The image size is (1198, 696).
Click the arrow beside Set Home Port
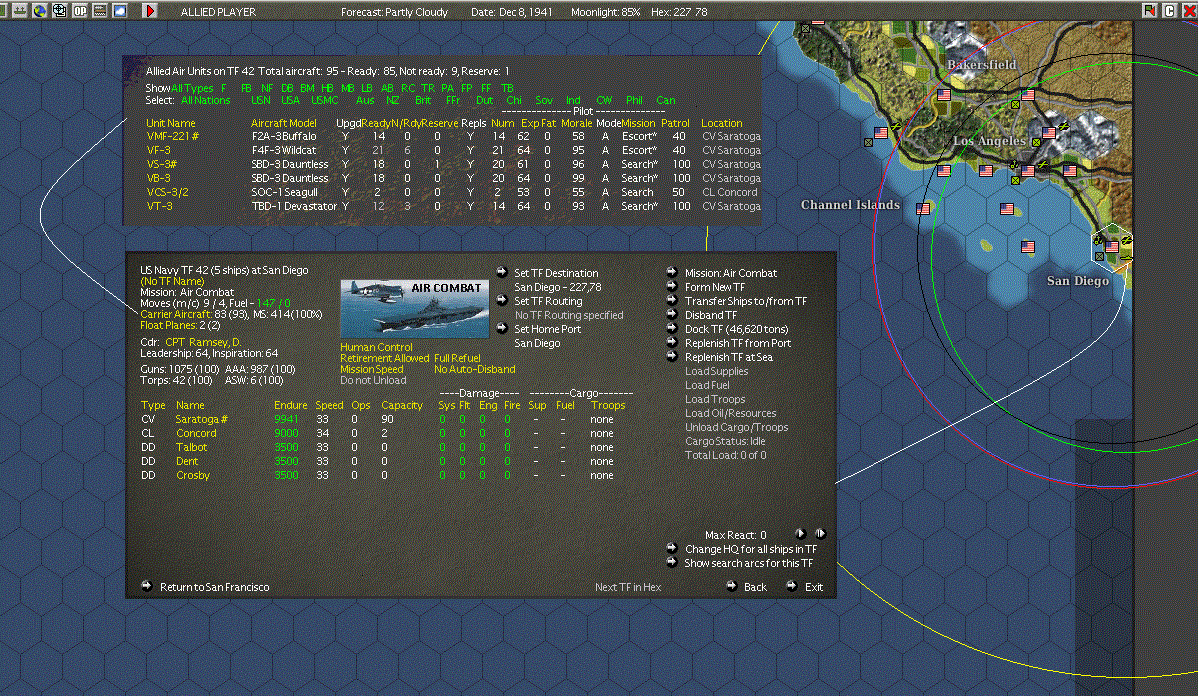(x=502, y=329)
